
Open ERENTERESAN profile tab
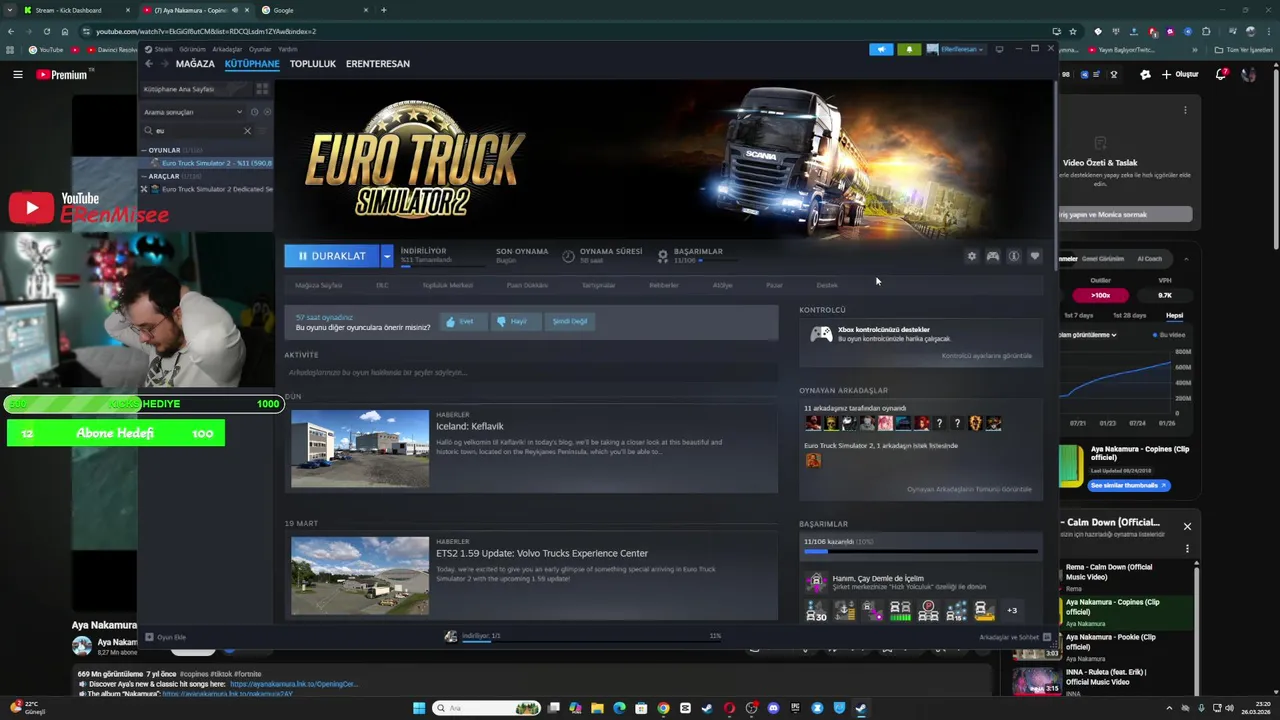coord(378,64)
